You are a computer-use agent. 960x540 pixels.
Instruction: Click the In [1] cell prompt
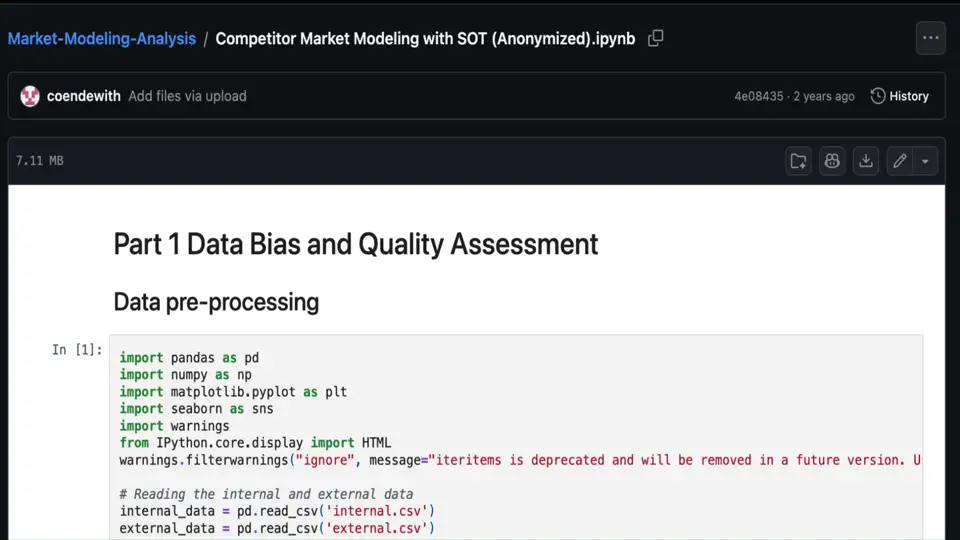click(77, 349)
